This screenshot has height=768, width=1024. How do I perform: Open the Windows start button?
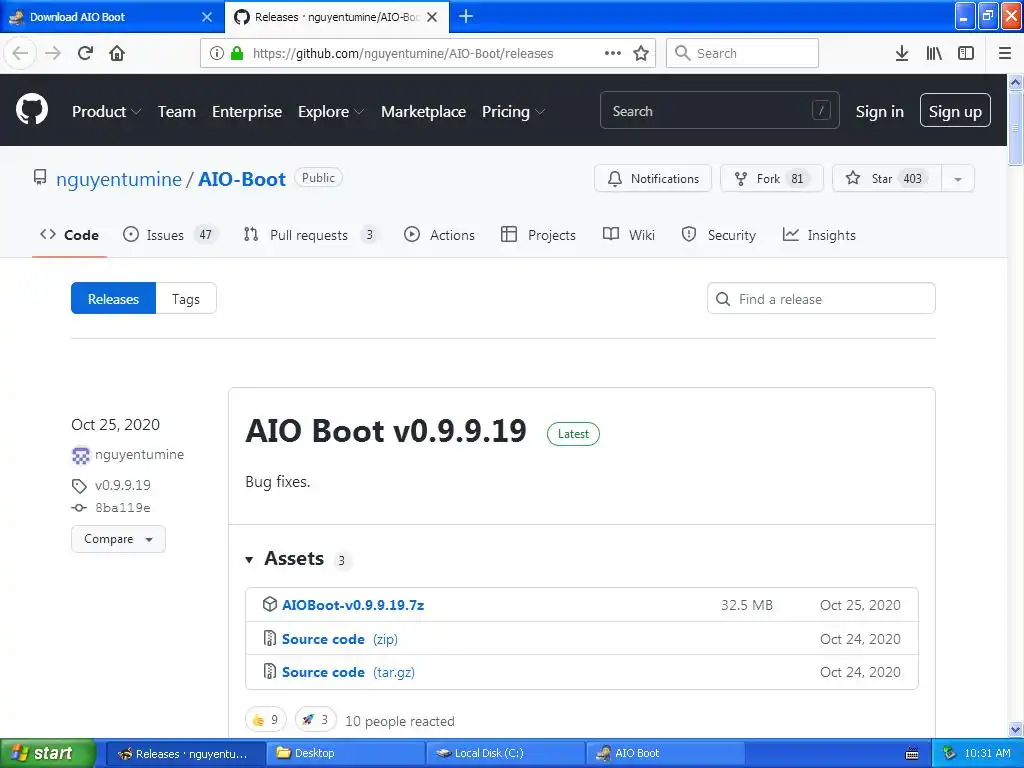[x=47, y=753]
